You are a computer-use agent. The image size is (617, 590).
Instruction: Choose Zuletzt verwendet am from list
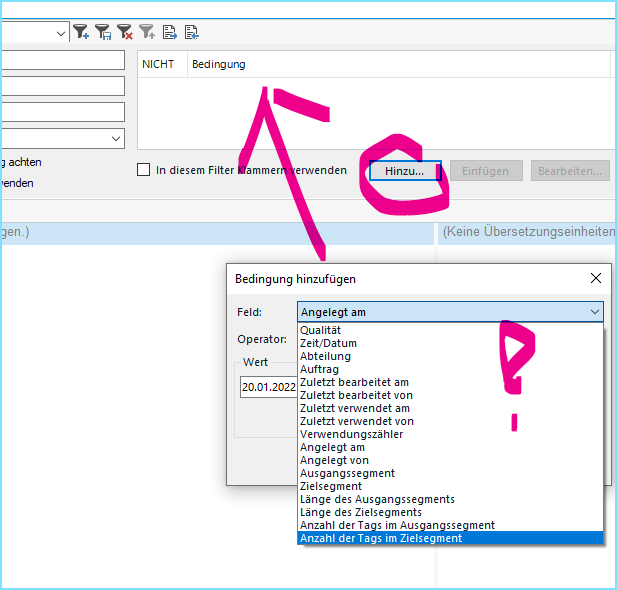pos(450,408)
